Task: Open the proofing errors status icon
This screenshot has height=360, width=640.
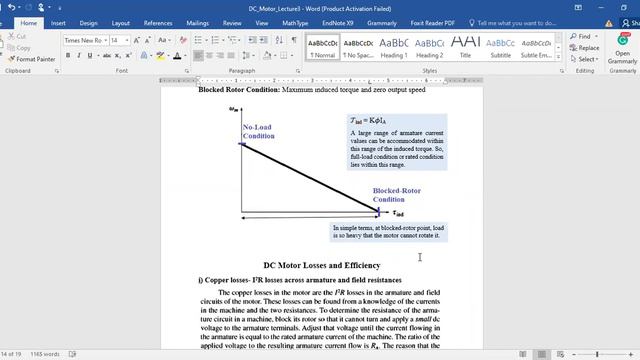Action: click(x=72, y=354)
